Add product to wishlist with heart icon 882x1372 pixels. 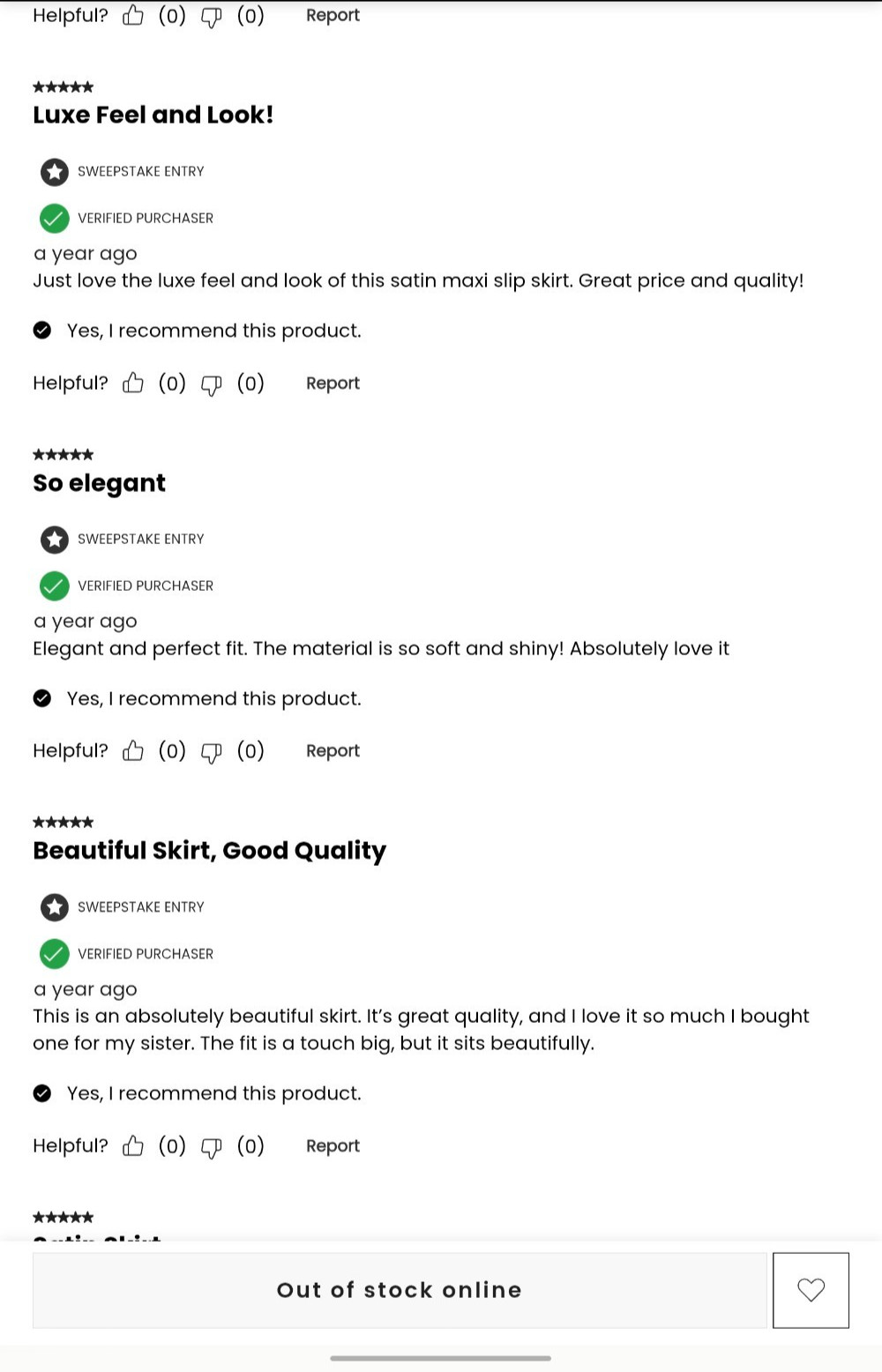[x=811, y=1290]
